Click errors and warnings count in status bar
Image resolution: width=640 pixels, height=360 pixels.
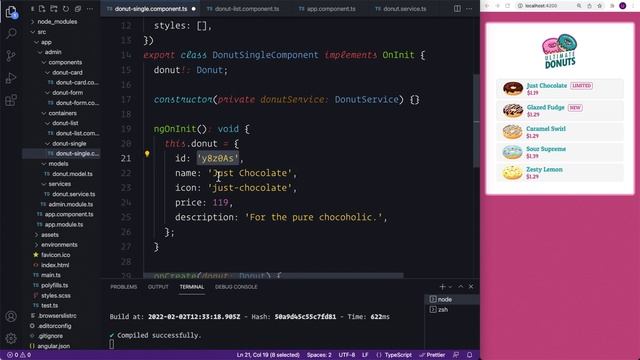point(19,355)
